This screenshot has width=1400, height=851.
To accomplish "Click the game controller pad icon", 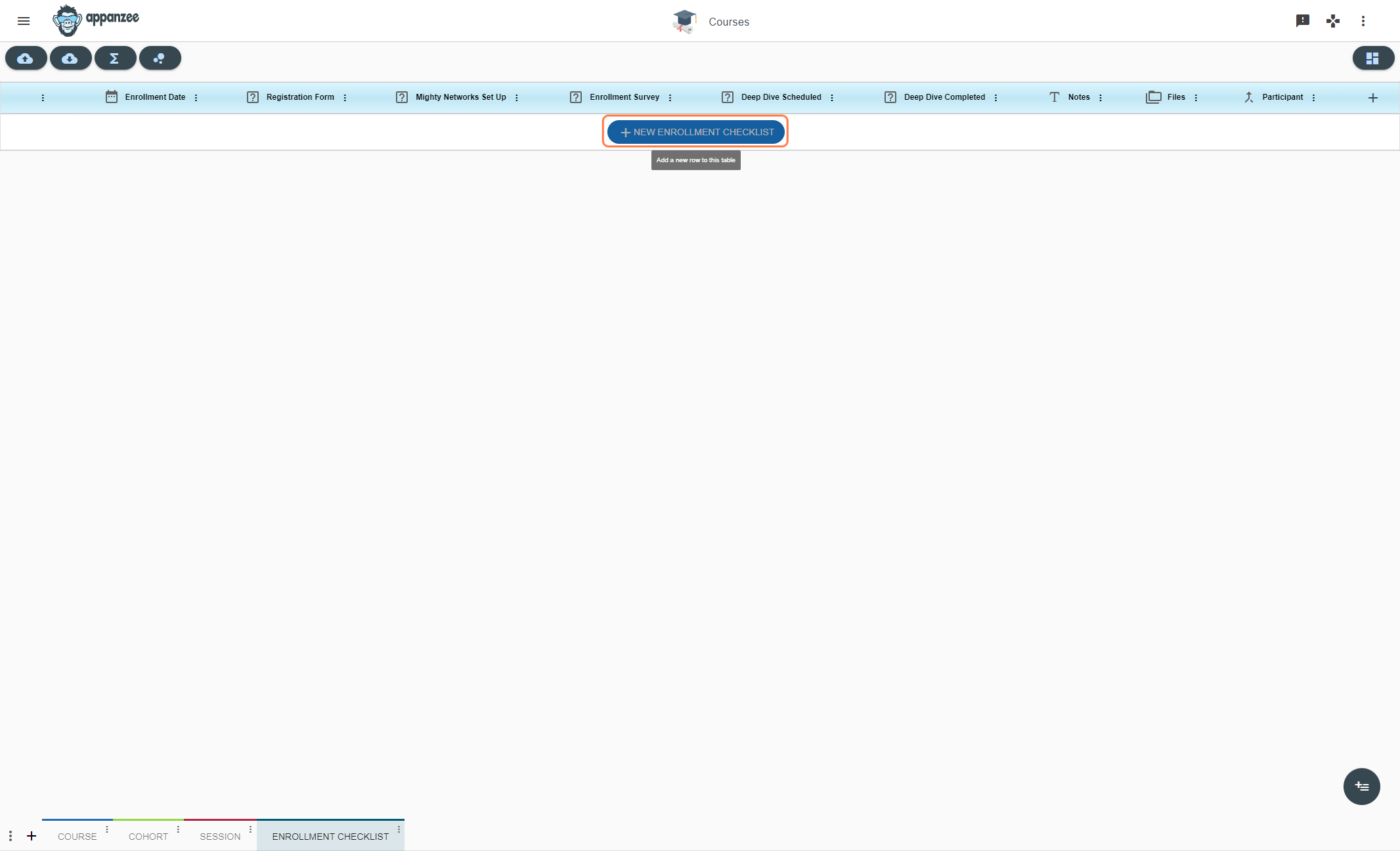I will (1333, 21).
